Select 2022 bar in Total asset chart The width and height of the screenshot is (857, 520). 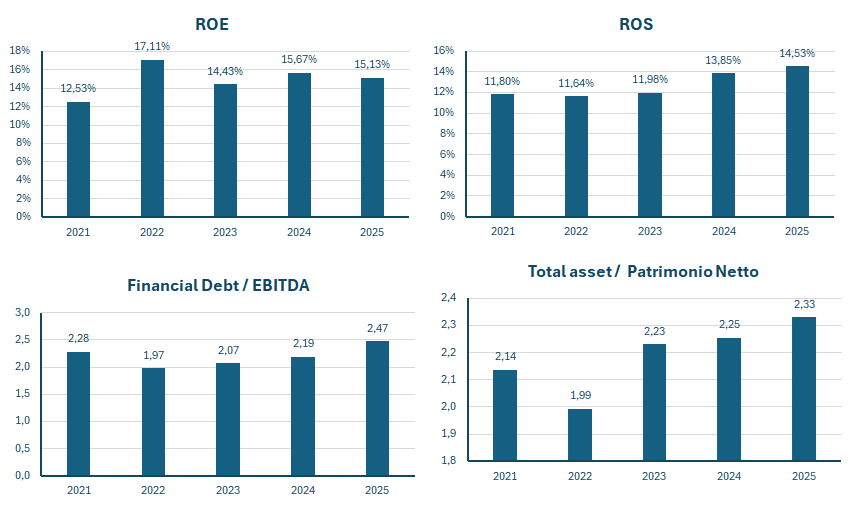click(579, 435)
